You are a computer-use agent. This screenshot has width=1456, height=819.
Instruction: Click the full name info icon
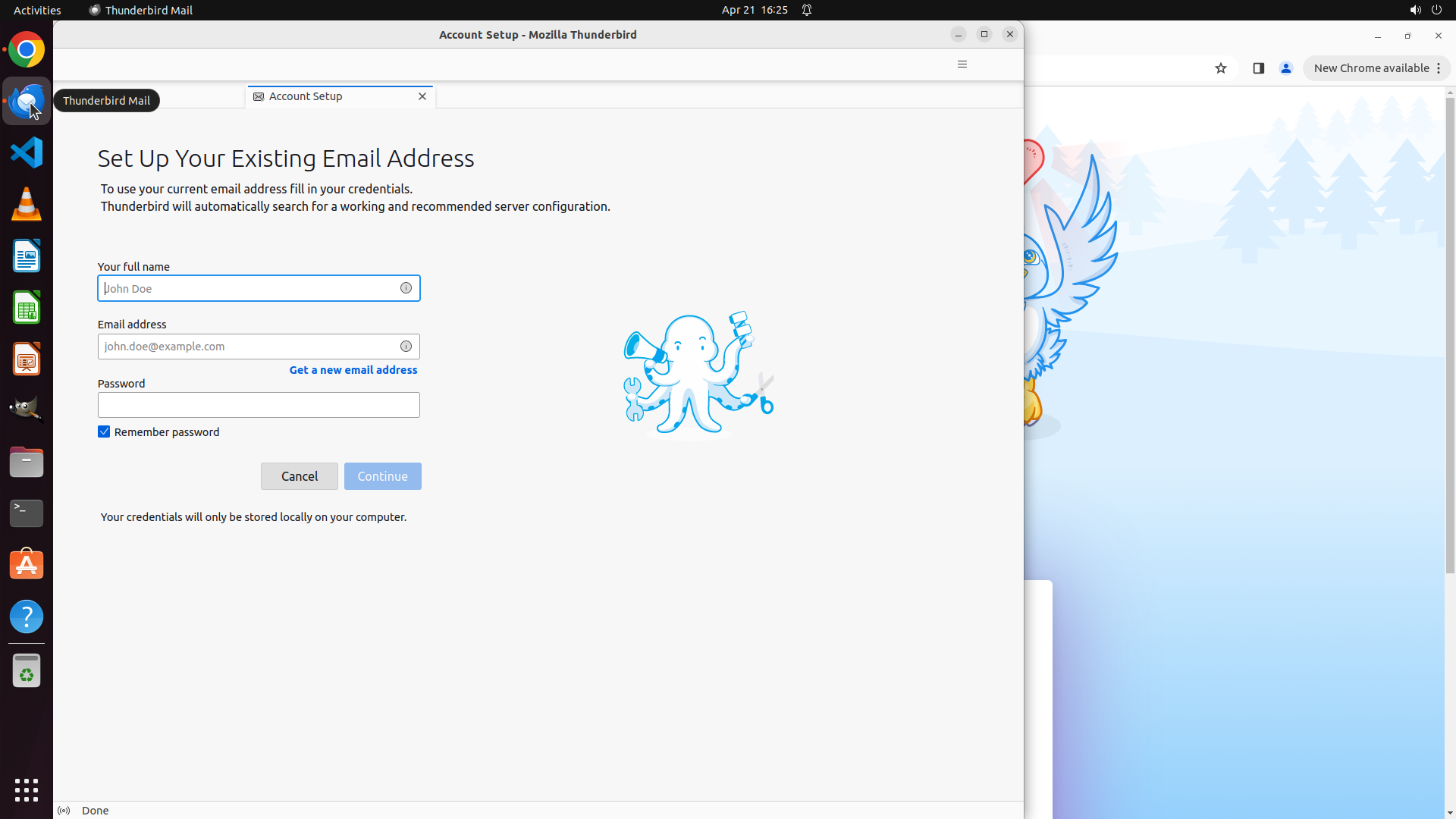point(406,288)
